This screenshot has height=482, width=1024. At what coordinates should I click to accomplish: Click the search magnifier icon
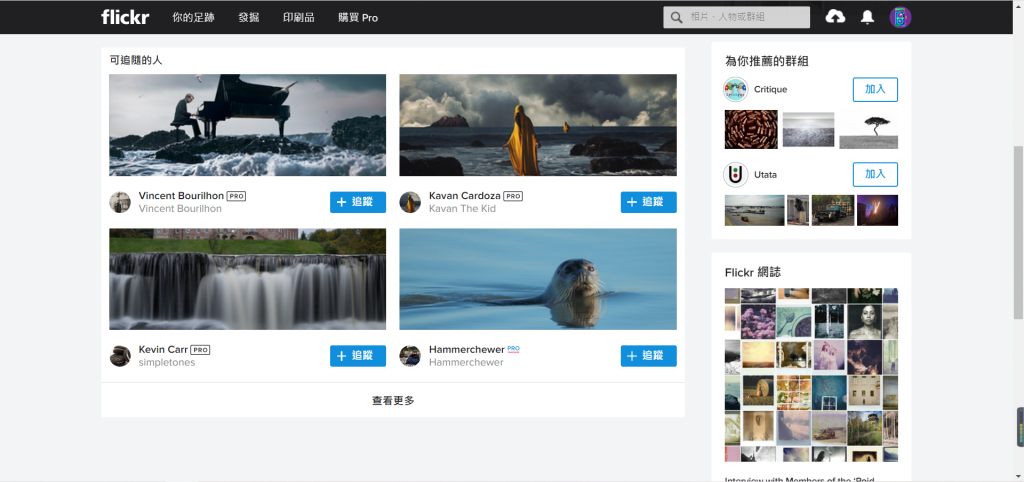click(677, 18)
